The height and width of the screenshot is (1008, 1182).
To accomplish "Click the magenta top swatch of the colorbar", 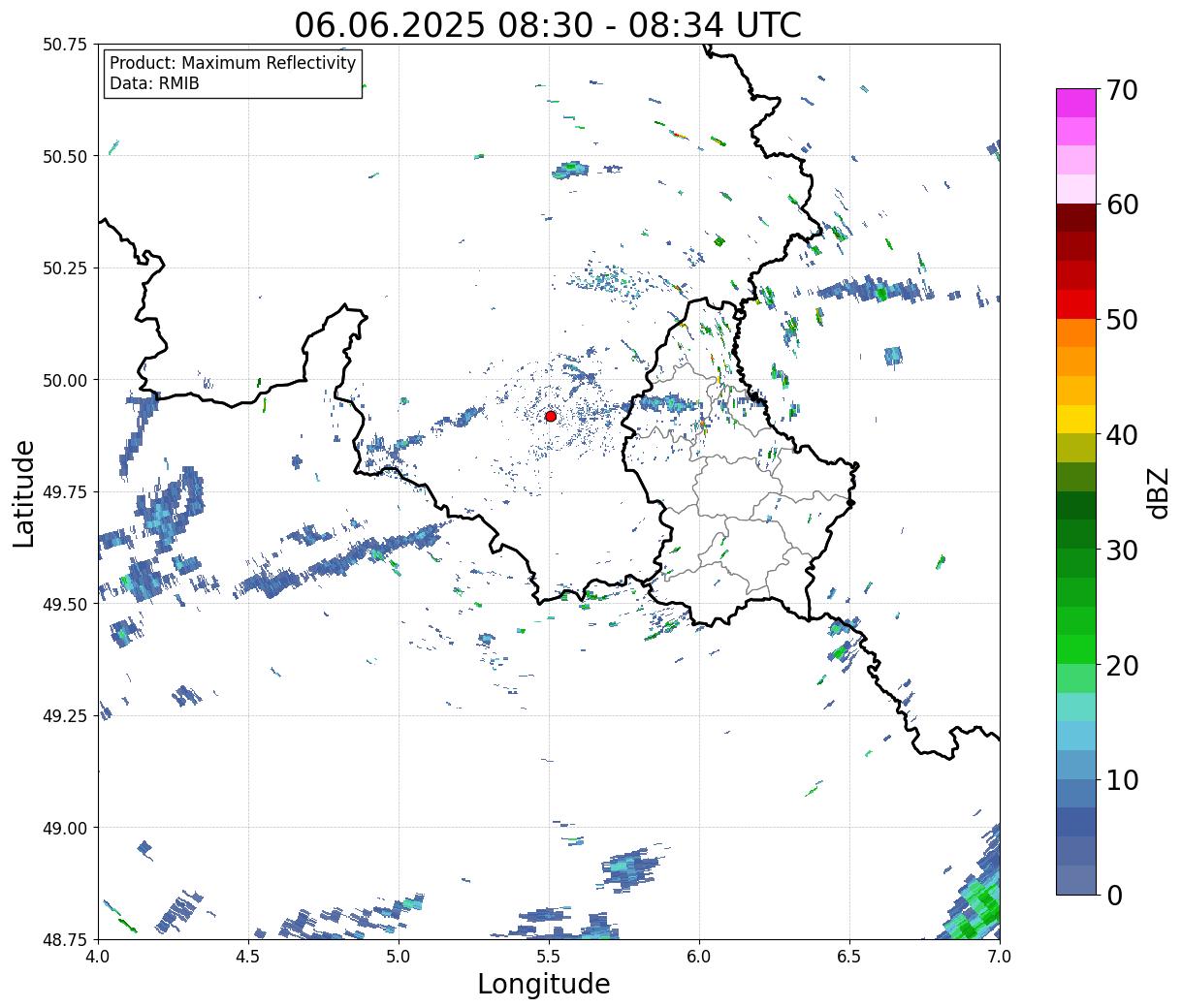I will click(1076, 103).
